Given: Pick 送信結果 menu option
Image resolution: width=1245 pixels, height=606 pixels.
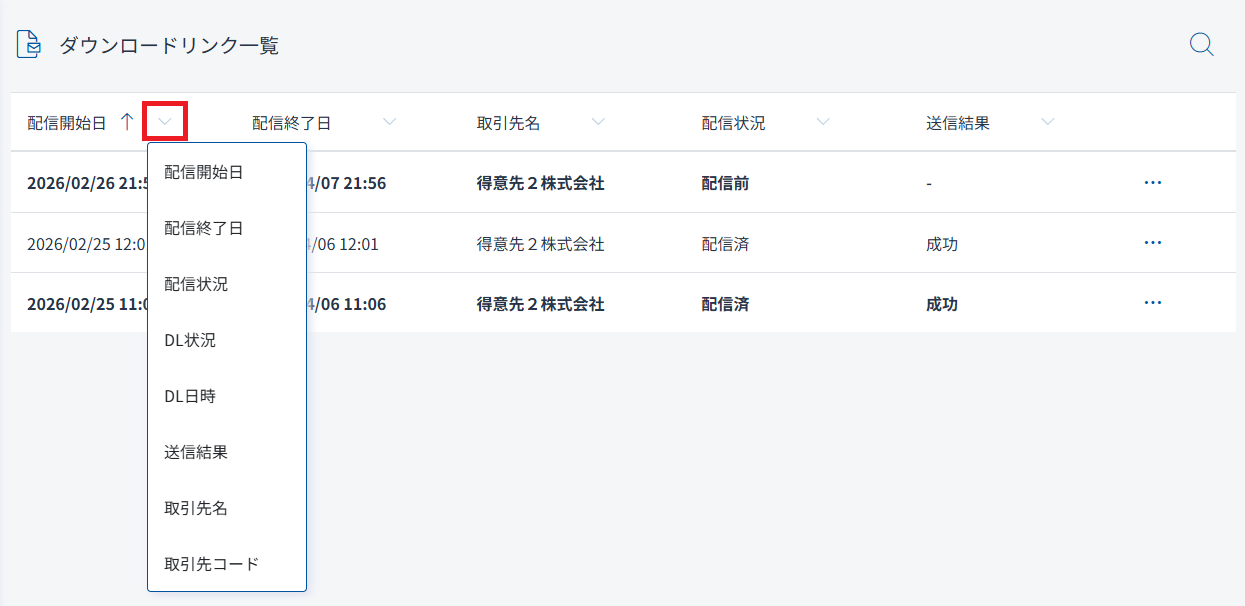Looking at the screenshot, I should coord(196,452).
